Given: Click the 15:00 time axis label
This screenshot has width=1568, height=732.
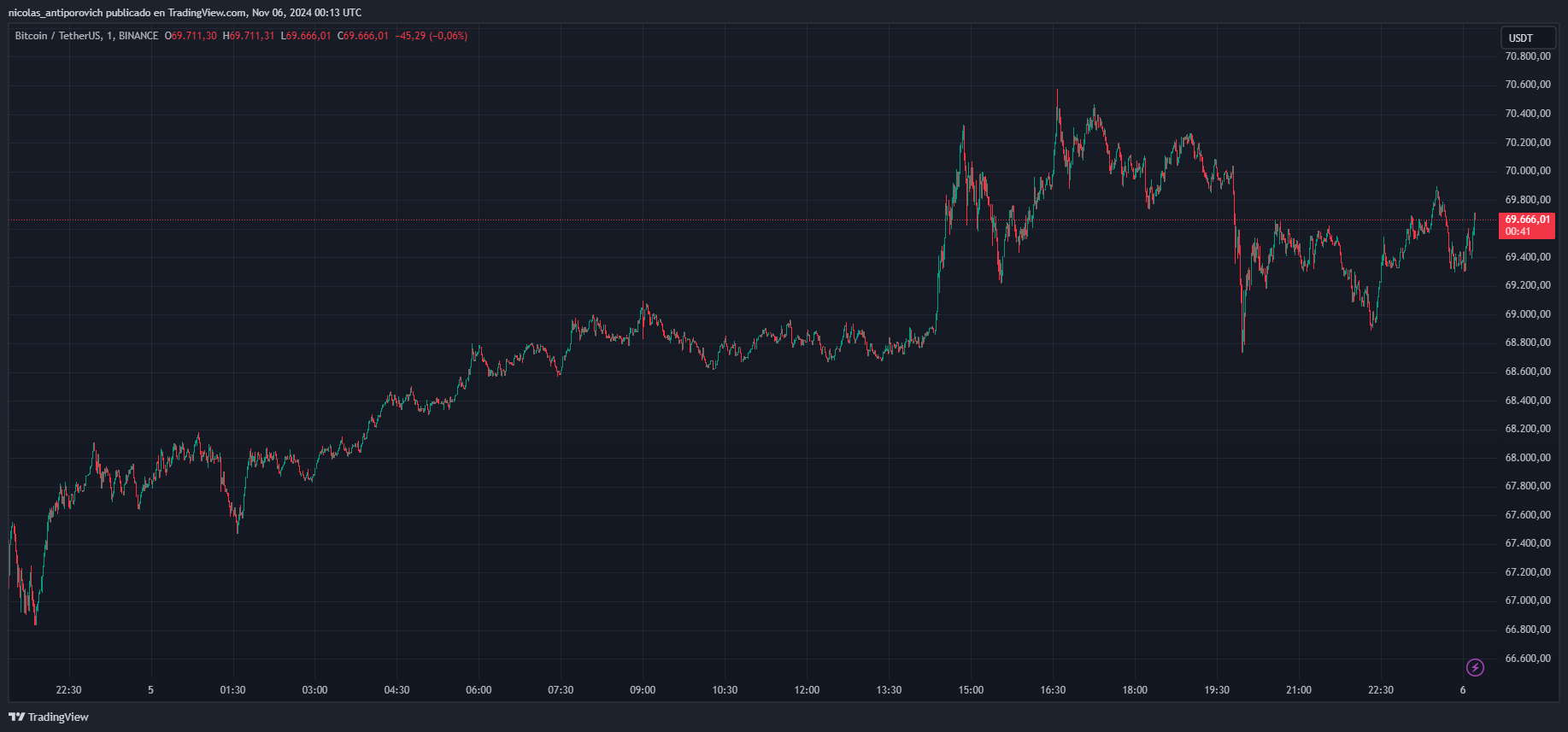Looking at the screenshot, I should coord(971,690).
